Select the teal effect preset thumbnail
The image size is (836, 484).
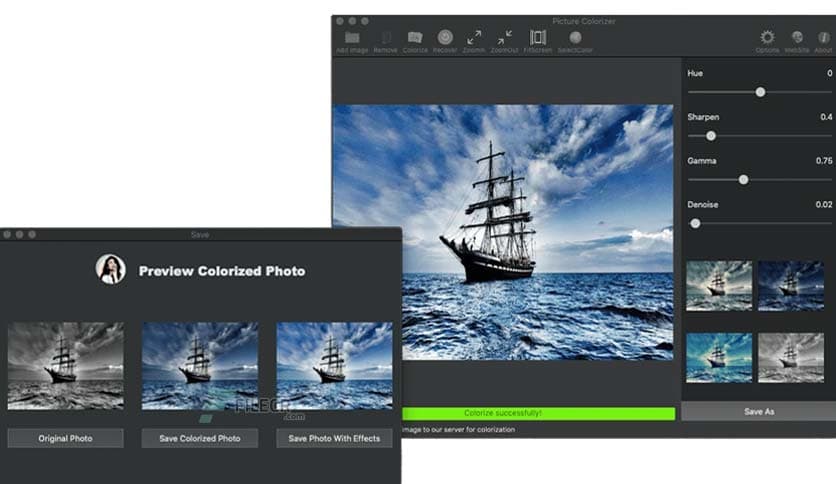[719, 358]
